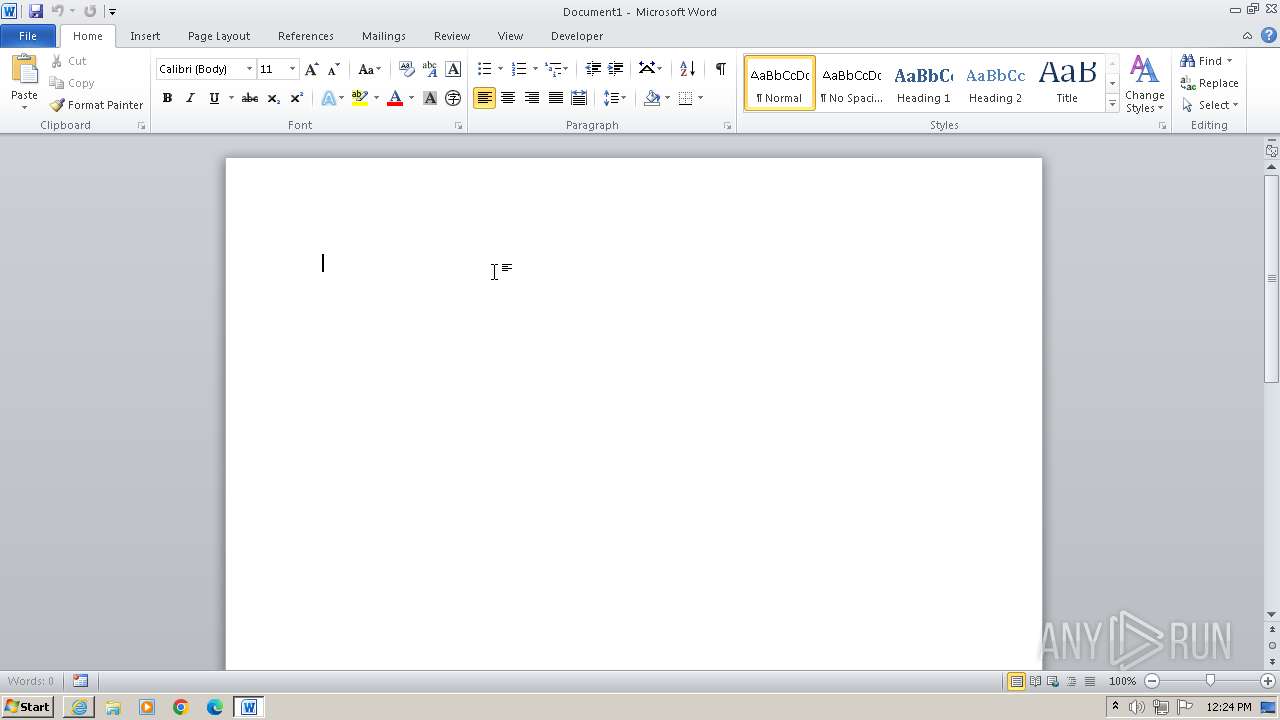
Task: Click the Select button
Action: (x=1210, y=105)
